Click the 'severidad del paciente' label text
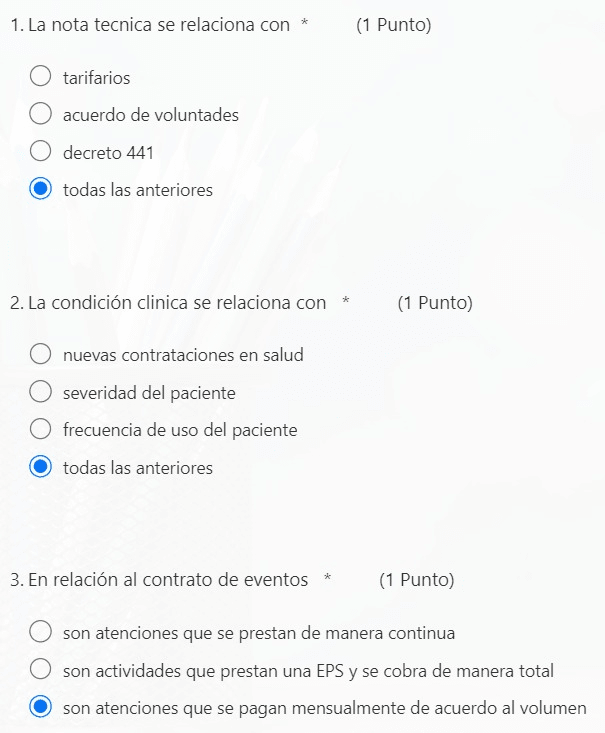The width and height of the screenshot is (605, 733). 149,392
